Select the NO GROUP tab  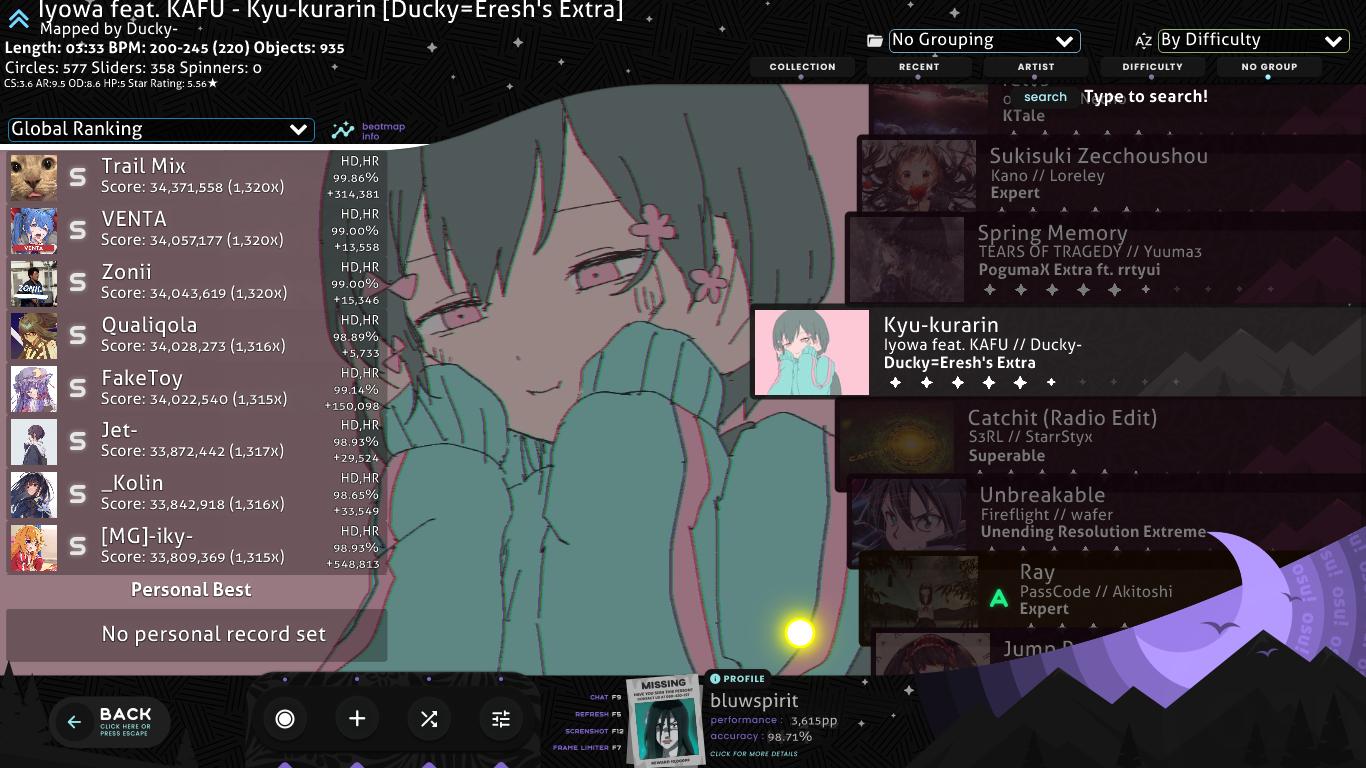(x=1269, y=67)
